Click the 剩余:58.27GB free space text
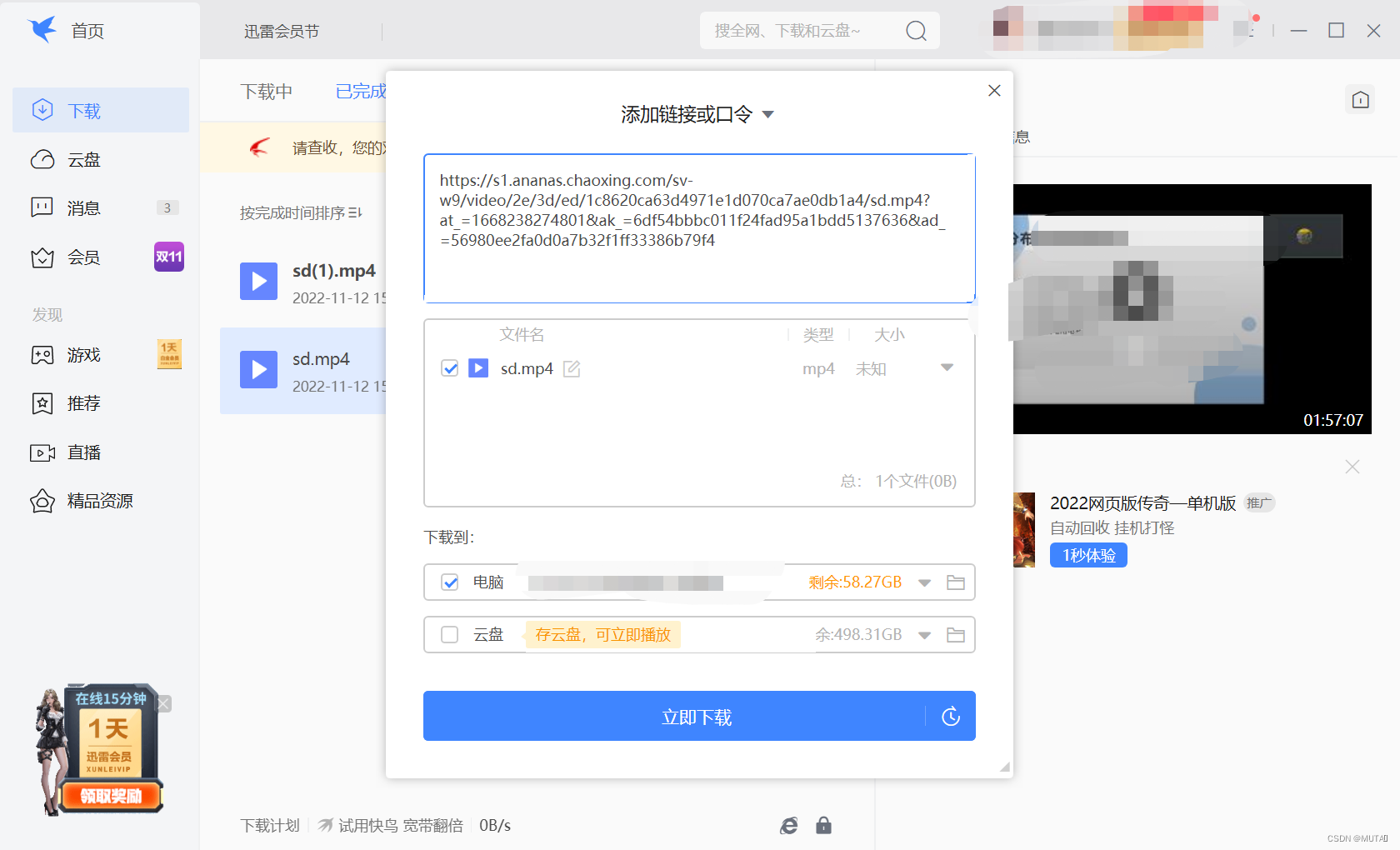The height and width of the screenshot is (850, 1400). click(855, 582)
